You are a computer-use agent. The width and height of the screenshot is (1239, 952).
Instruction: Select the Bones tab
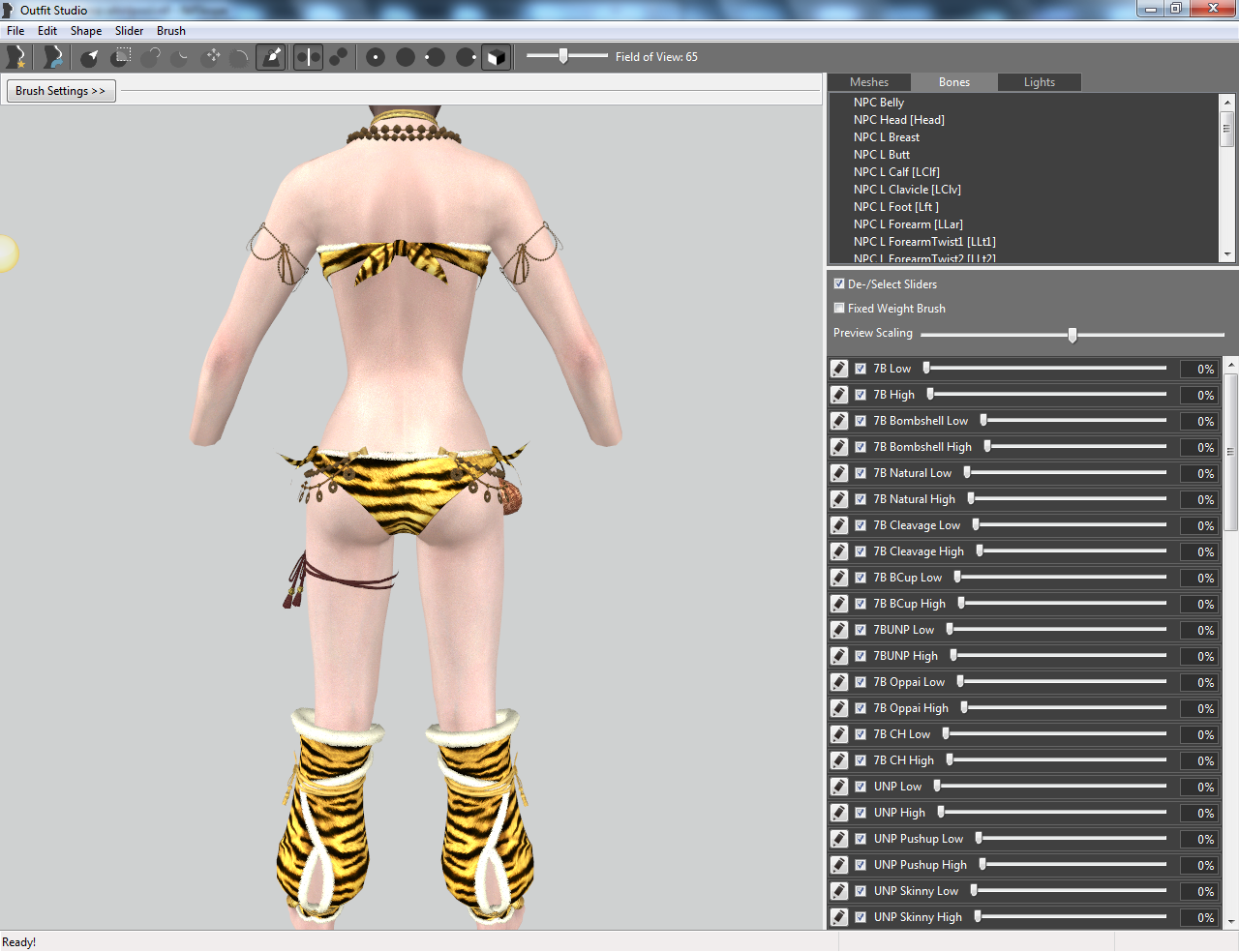(x=954, y=82)
